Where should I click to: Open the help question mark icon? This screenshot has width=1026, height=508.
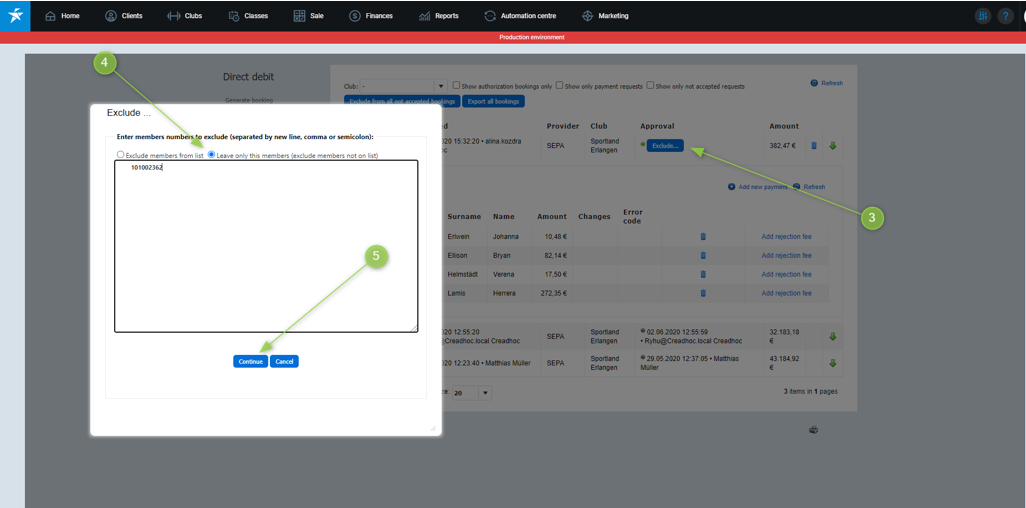(x=1005, y=16)
